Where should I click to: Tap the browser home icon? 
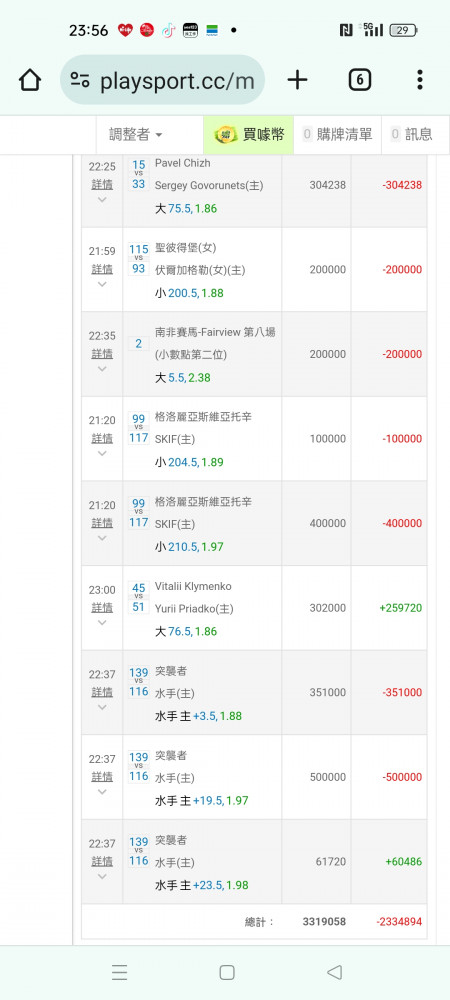coord(30,80)
